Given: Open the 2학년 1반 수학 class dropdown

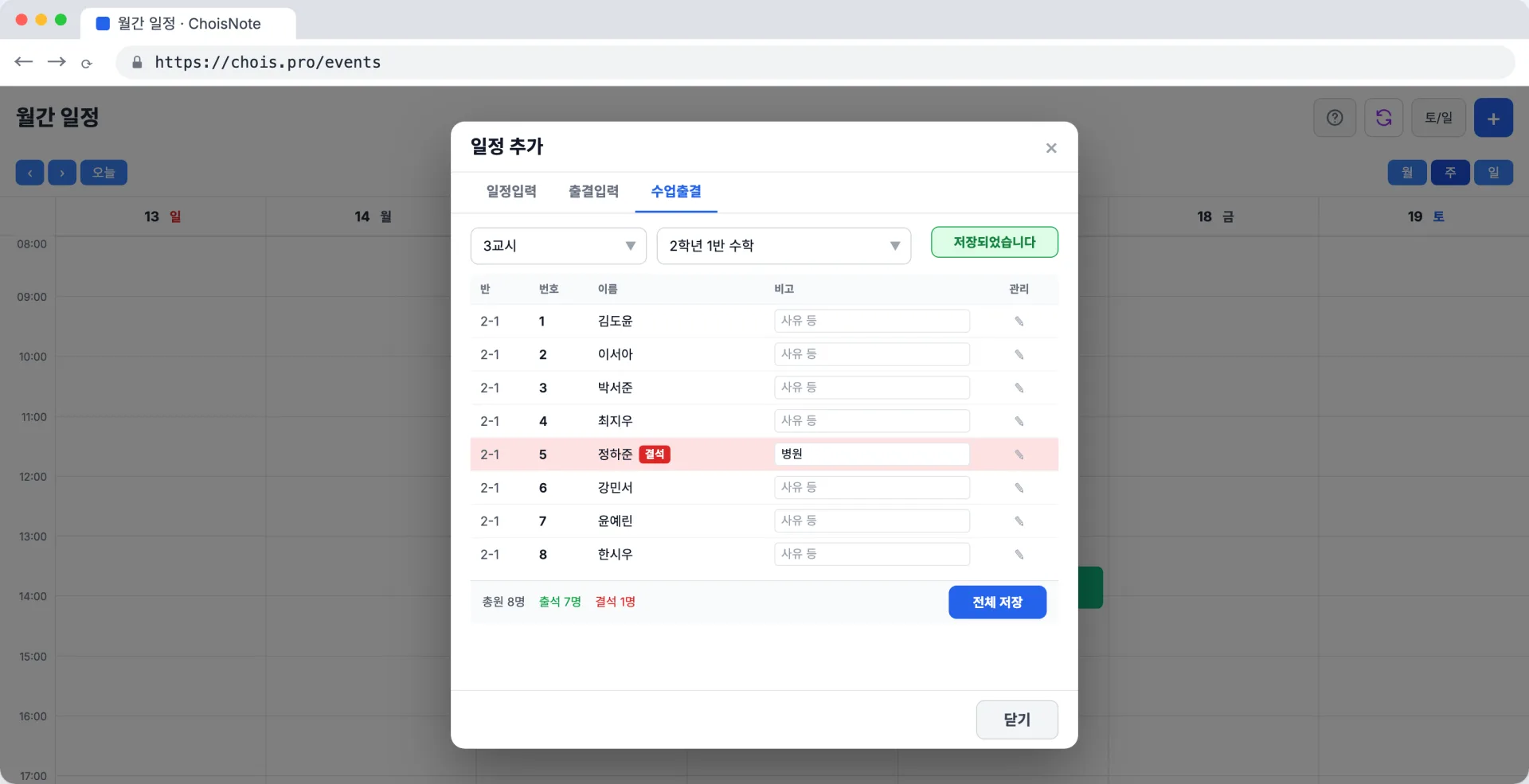Looking at the screenshot, I should pos(784,246).
